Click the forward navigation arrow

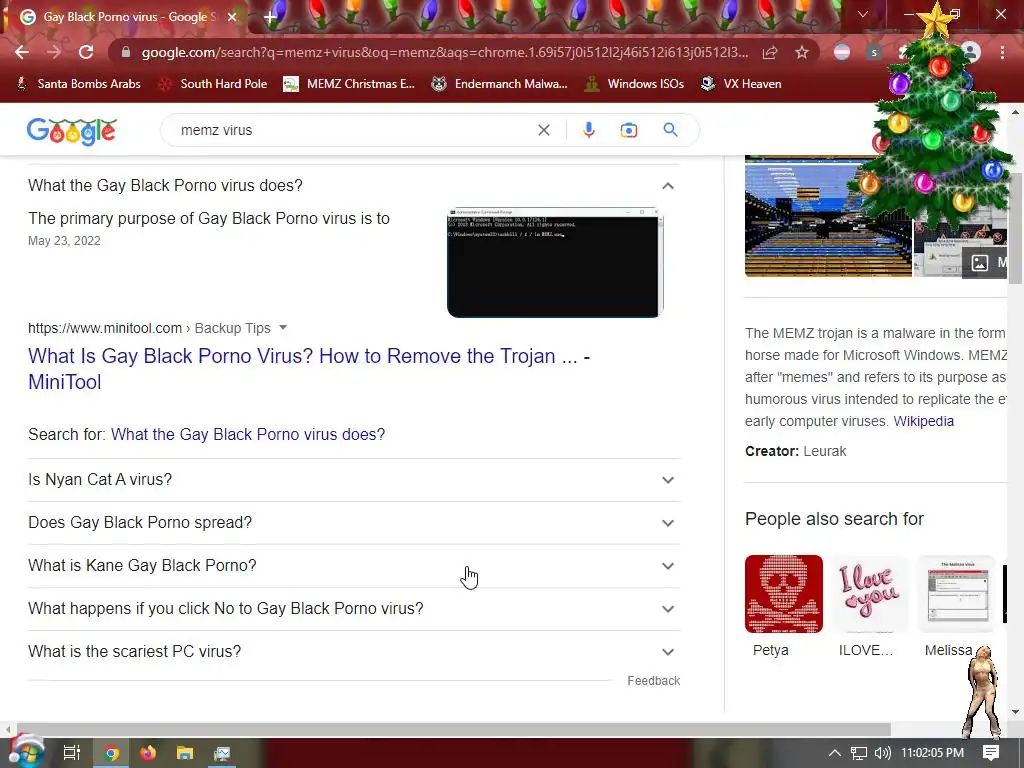(x=54, y=52)
